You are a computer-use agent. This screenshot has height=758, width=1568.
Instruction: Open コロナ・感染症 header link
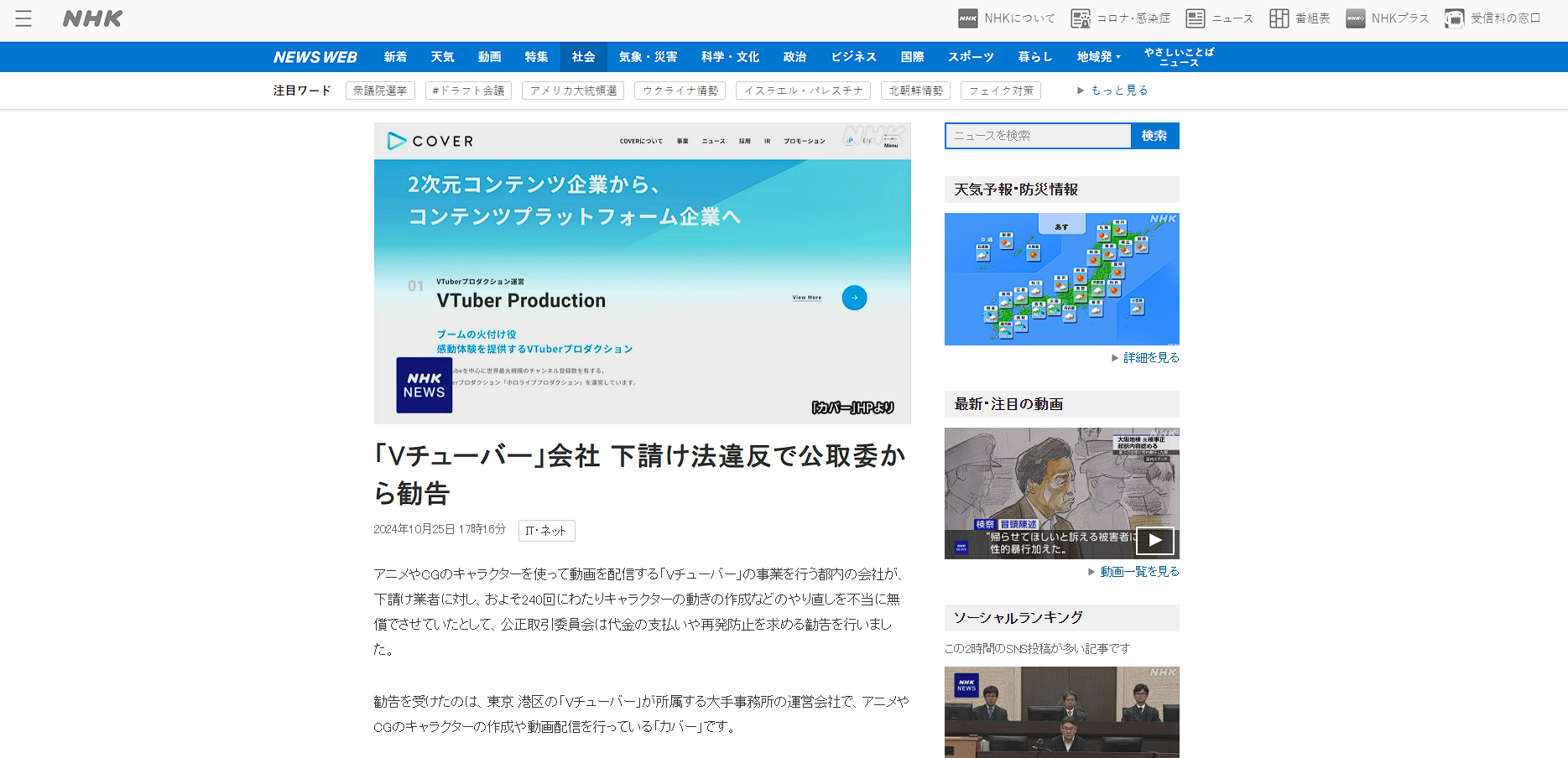[x=1121, y=18]
